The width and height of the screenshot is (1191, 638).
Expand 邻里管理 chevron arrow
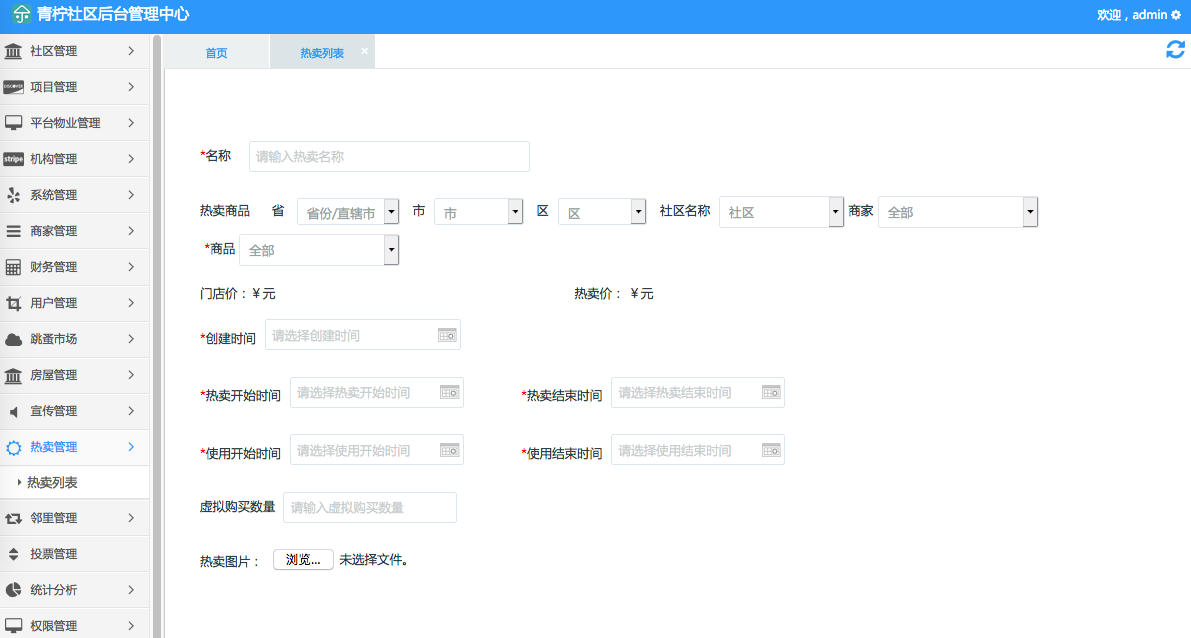pos(131,518)
